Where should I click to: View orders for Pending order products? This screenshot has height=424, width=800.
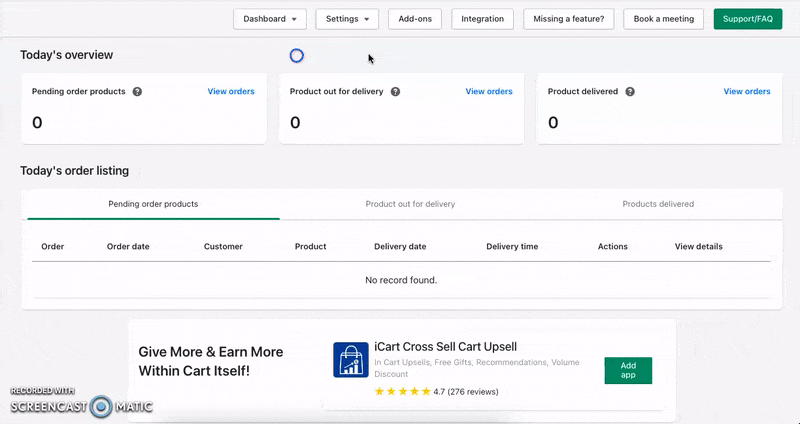(x=231, y=91)
